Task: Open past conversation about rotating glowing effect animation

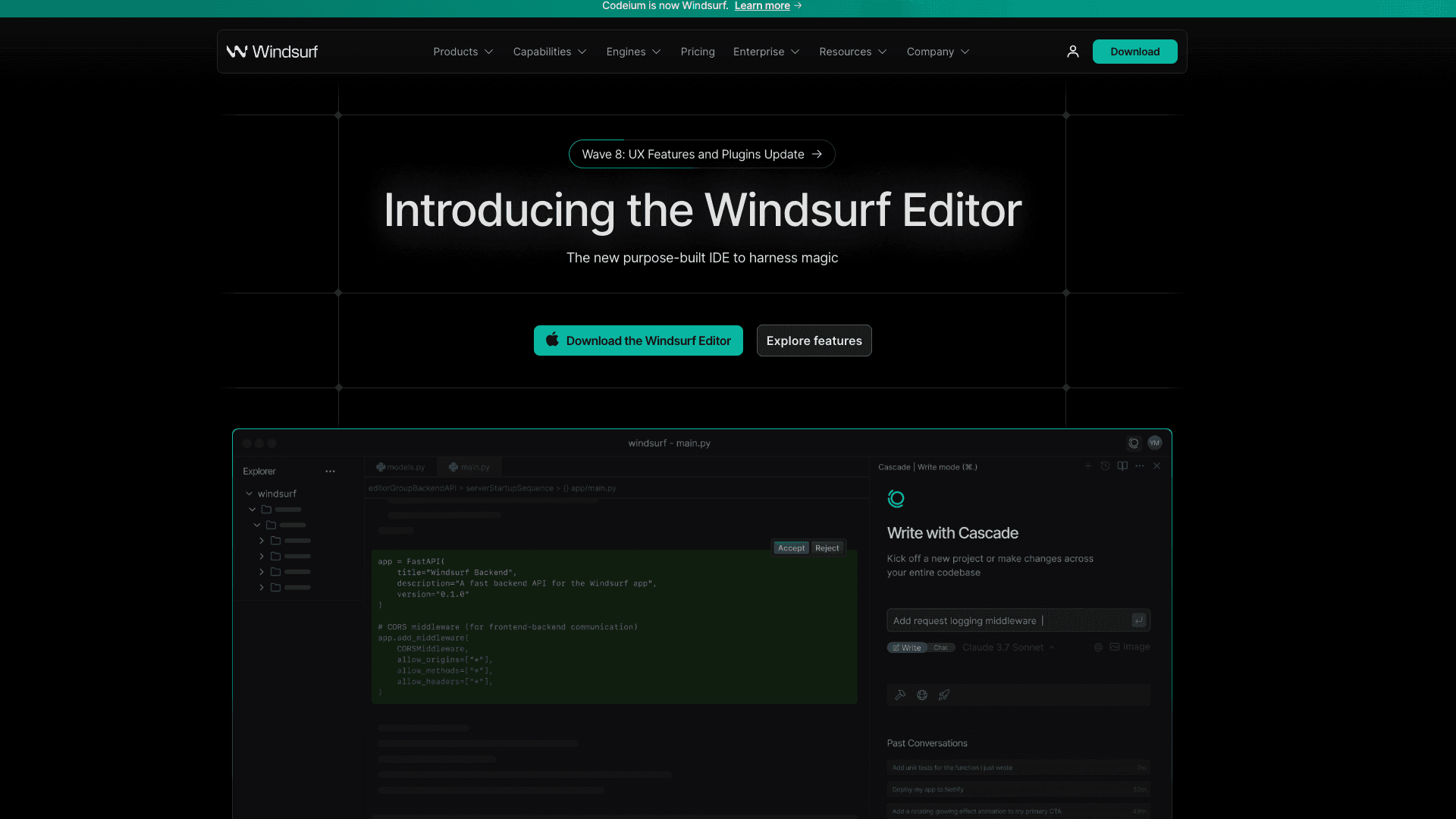Action: point(1018,811)
